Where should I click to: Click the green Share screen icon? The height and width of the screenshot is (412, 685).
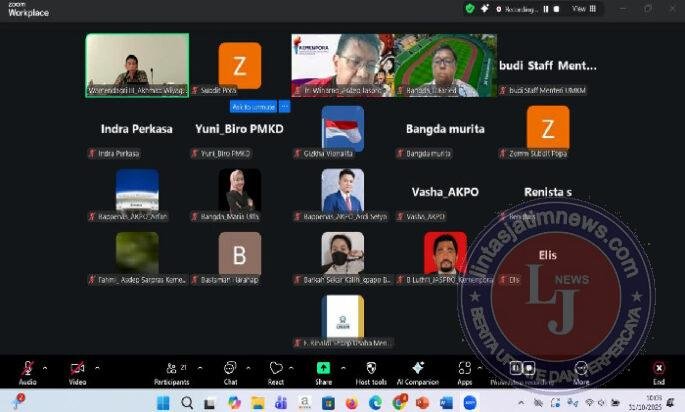pyautogui.click(x=323, y=369)
